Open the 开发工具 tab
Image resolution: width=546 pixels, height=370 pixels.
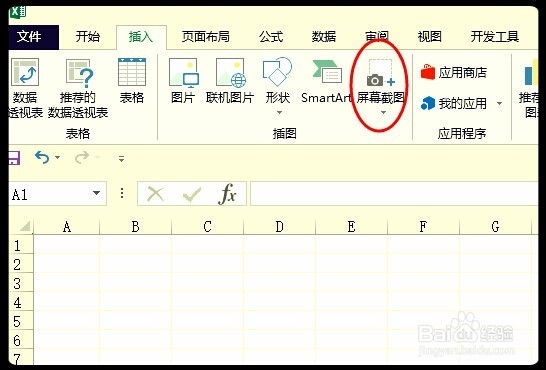495,37
